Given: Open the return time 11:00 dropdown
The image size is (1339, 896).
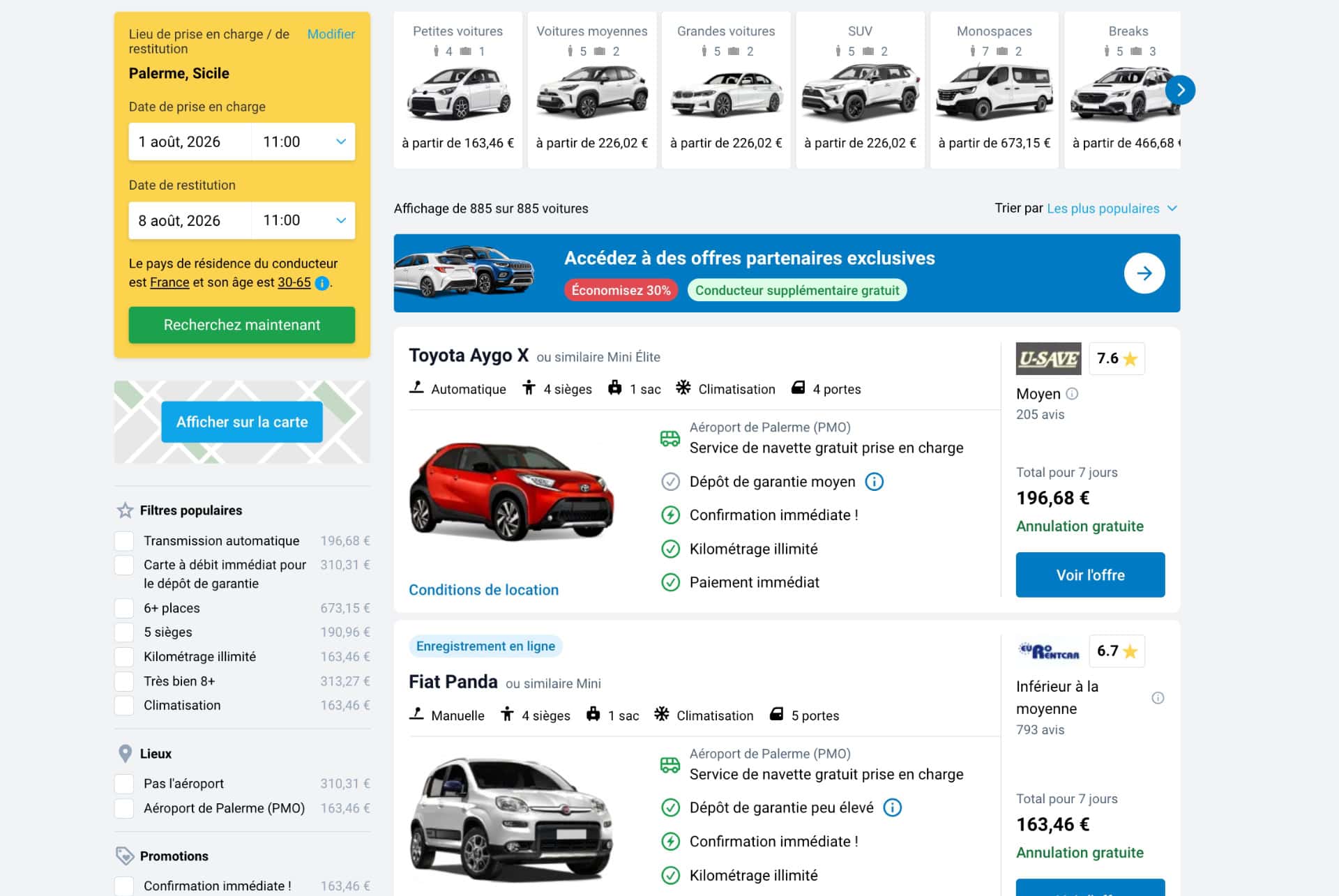Looking at the screenshot, I should [x=303, y=220].
